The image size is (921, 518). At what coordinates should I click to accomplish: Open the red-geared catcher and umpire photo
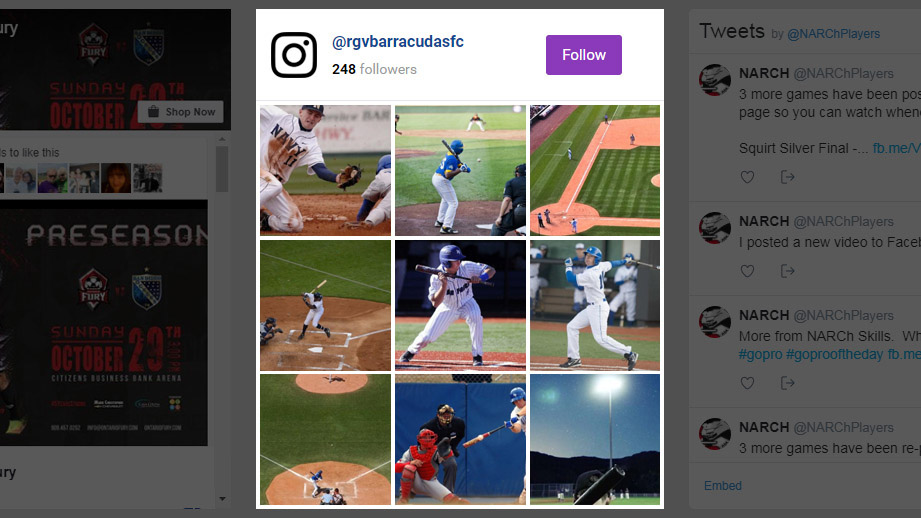pyautogui.click(x=460, y=439)
